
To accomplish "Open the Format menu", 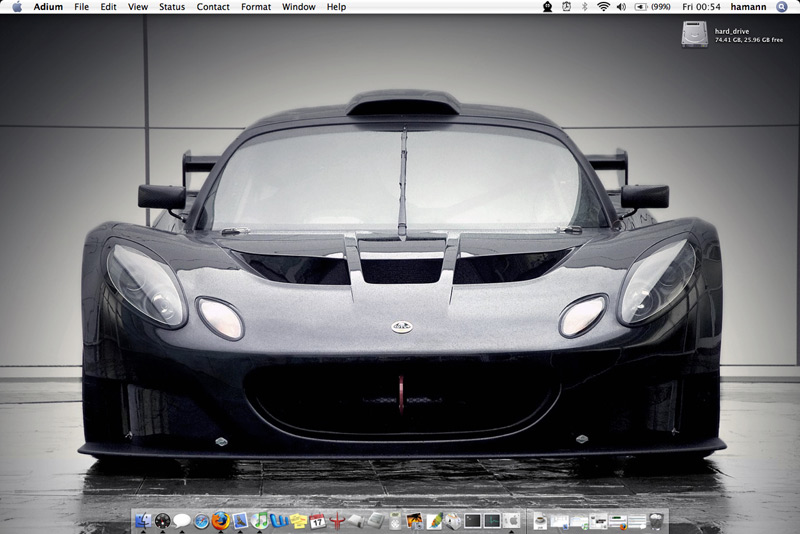I will click(256, 7).
